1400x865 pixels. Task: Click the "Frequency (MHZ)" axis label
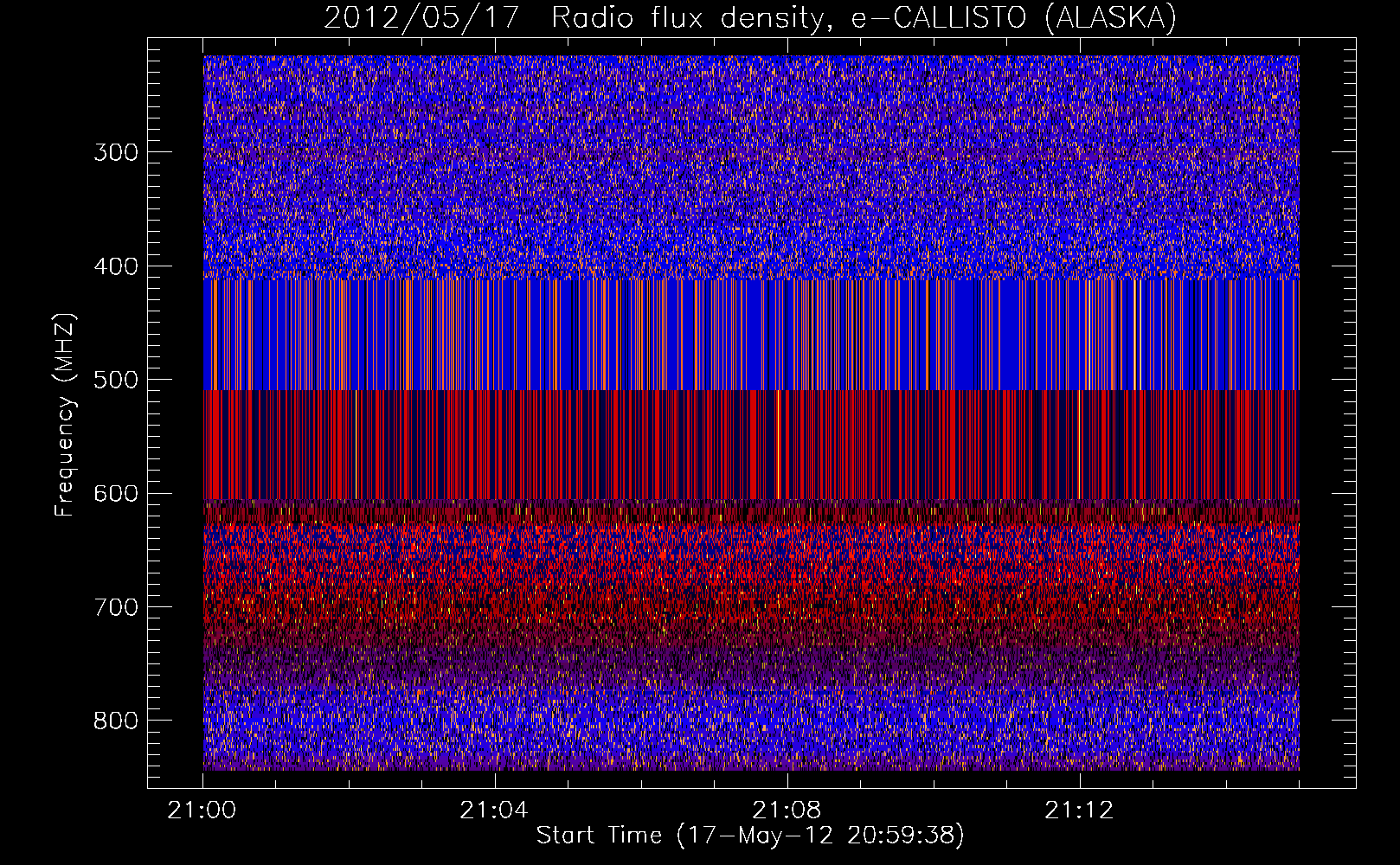(x=65, y=414)
